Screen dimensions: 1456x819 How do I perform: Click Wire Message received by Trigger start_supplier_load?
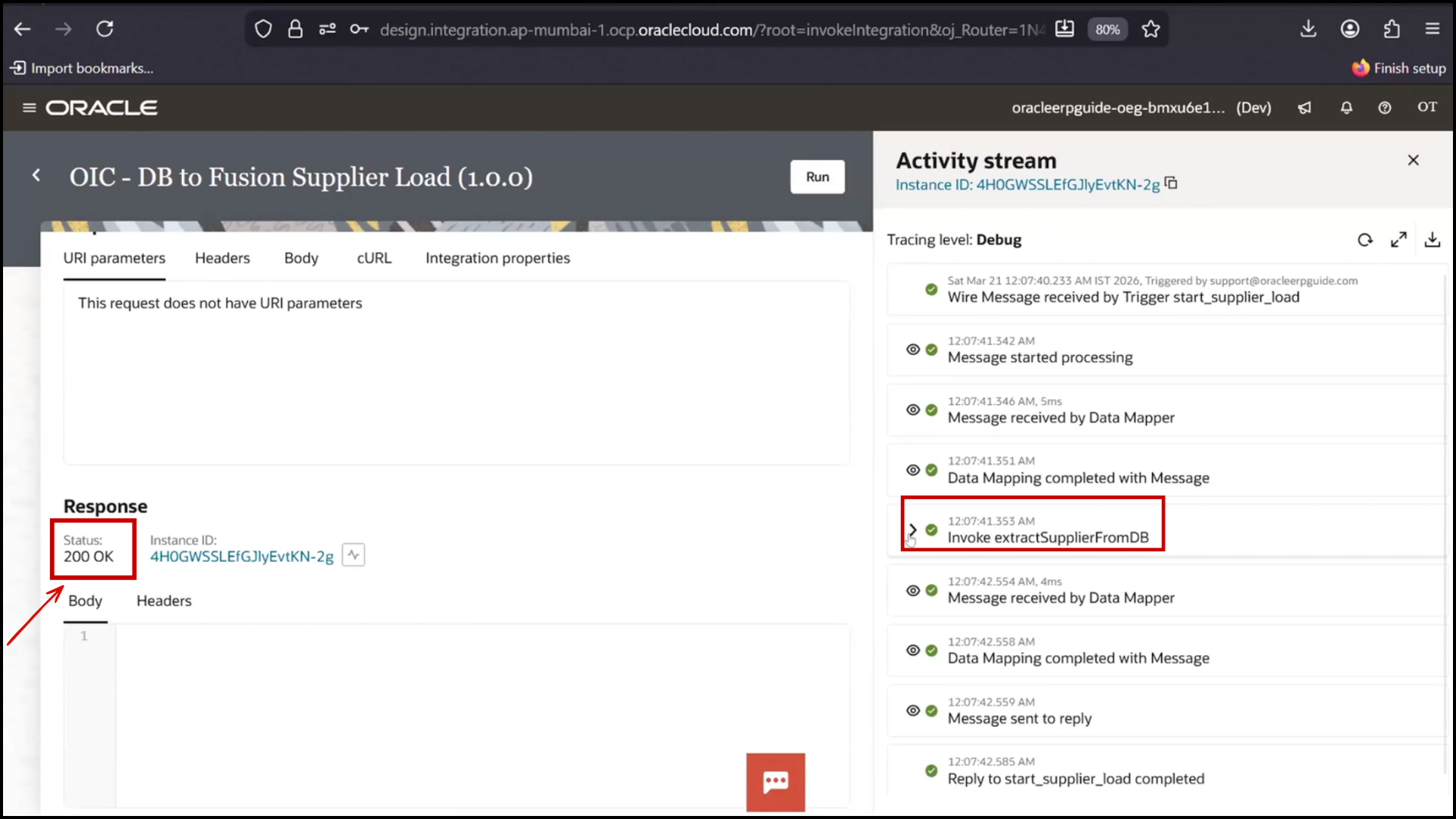click(x=1123, y=297)
